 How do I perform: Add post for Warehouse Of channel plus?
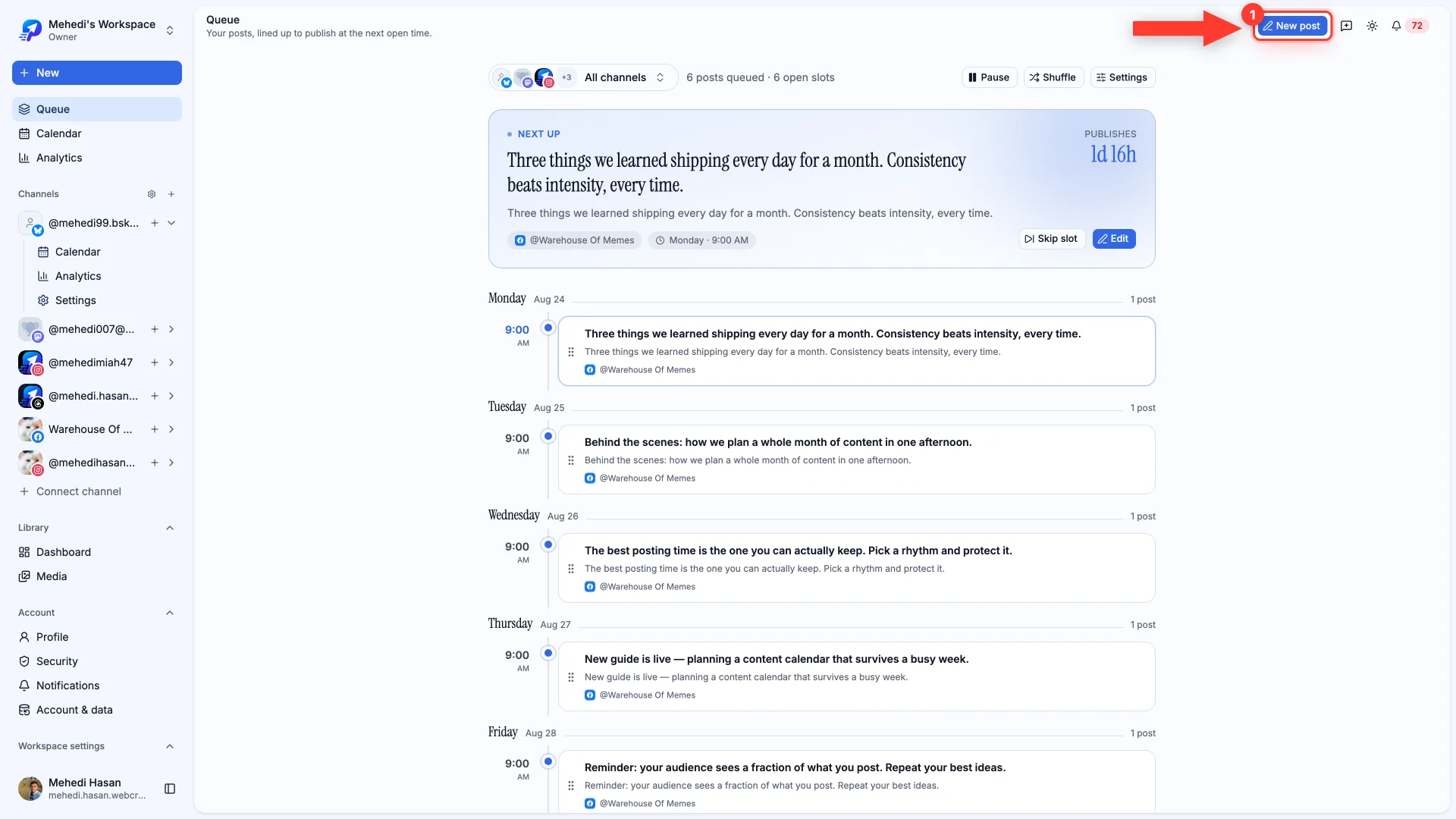tap(155, 429)
